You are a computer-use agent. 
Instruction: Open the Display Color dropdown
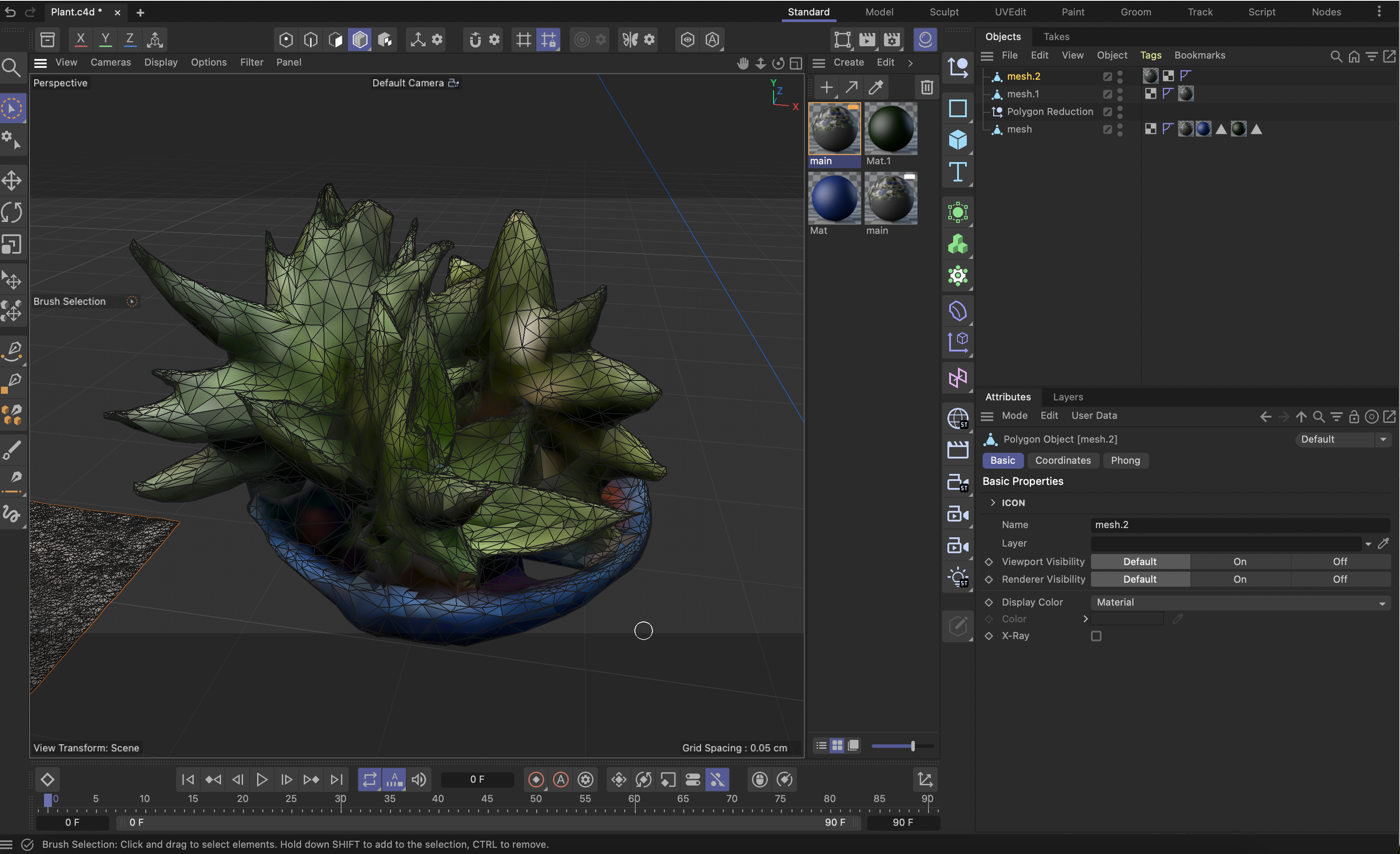[x=1238, y=602]
